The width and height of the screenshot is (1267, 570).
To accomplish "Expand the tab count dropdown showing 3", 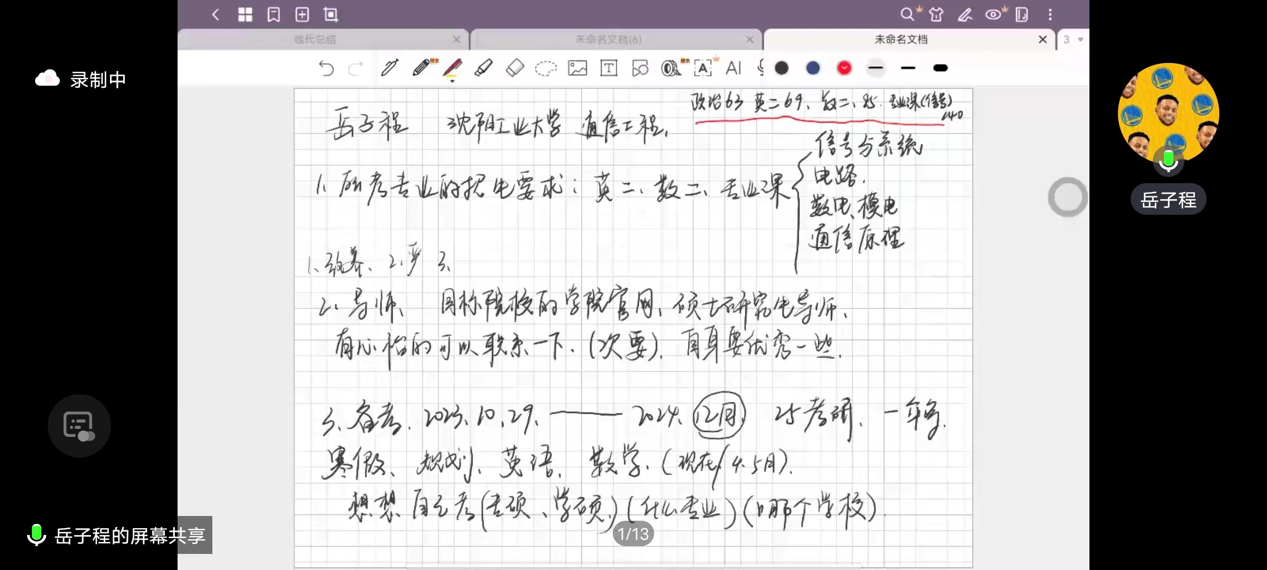I will [1073, 40].
